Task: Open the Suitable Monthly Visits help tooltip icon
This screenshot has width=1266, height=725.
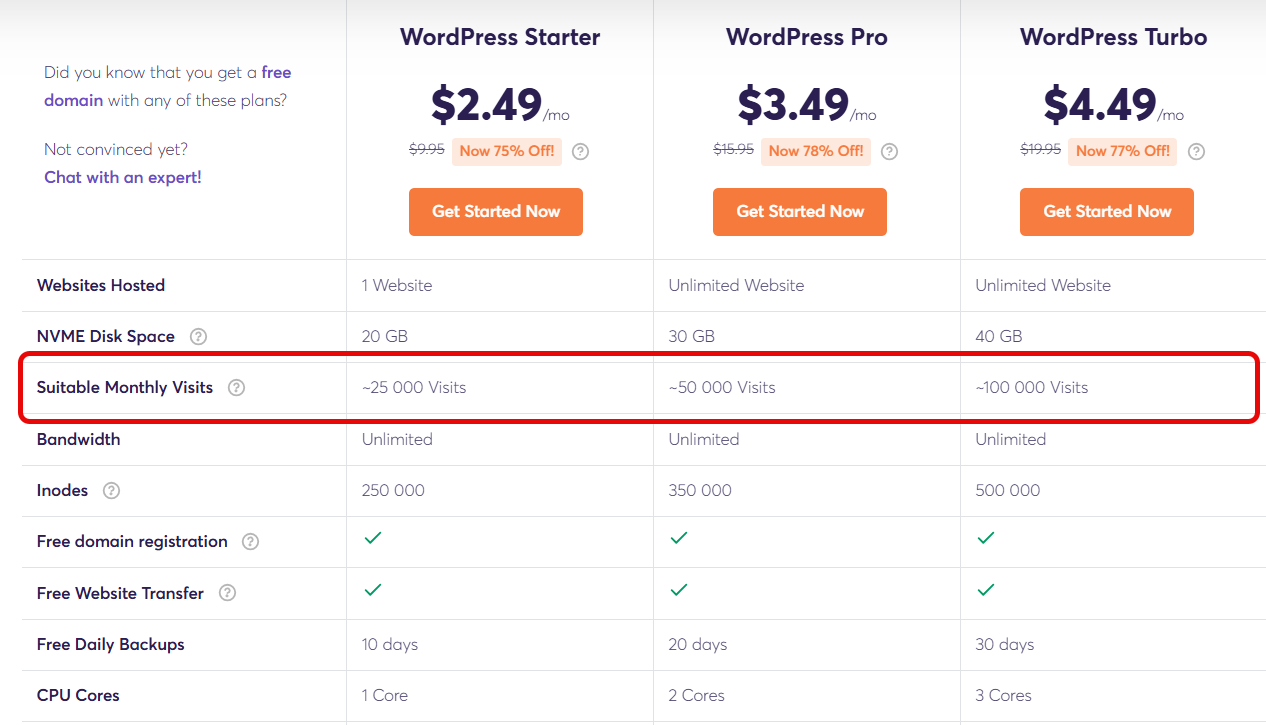Action: click(236, 388)
